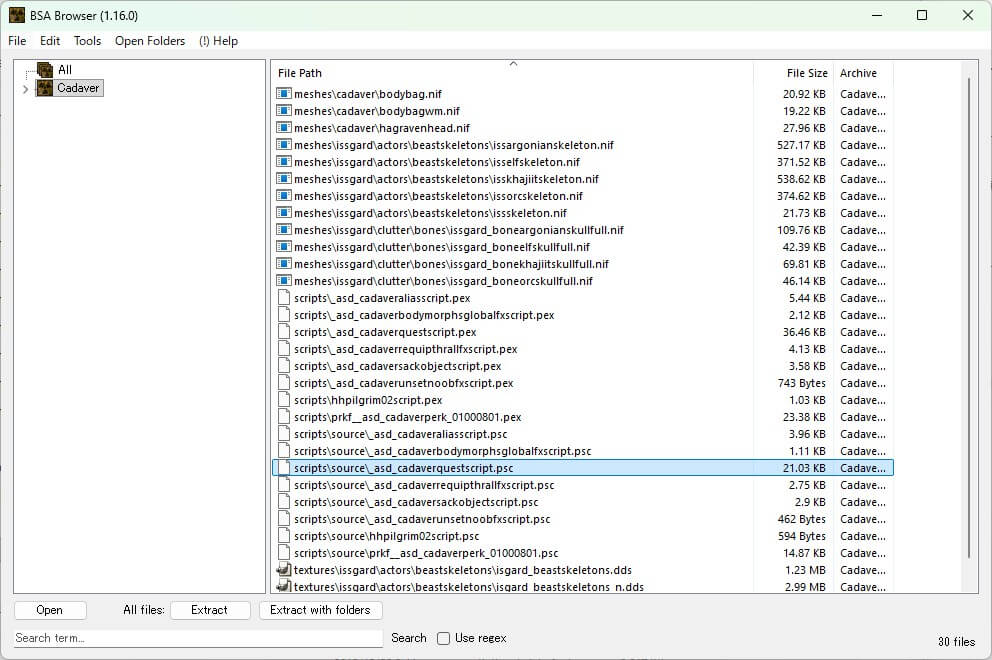Image resolution: width=992 pixels, height=660 pixels.
Task: Click the file list vertical scrollbar
Action: click(967, 320)
